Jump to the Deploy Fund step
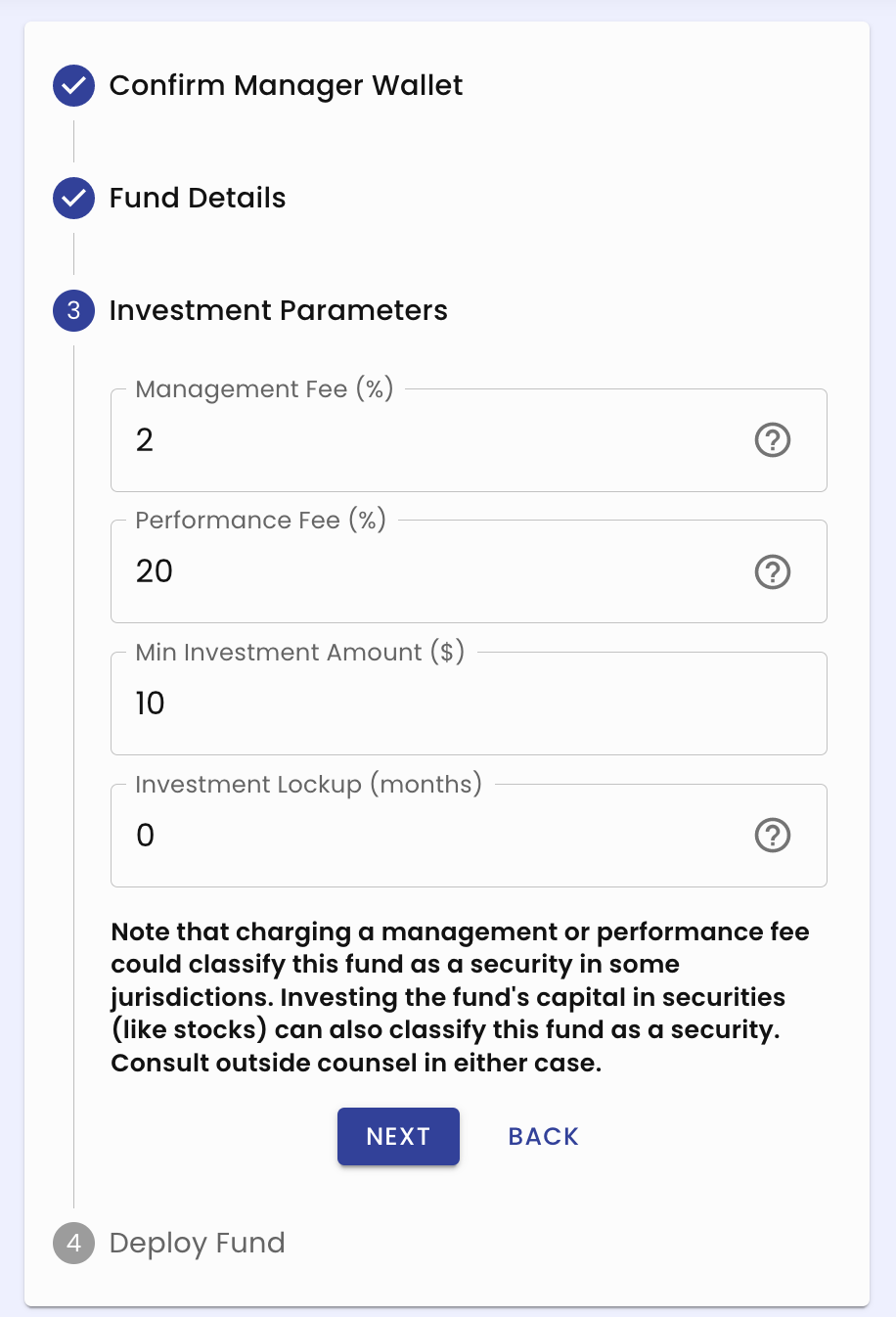The height and width of the screenshot is (1317, 896). [x=198, y=1244]
